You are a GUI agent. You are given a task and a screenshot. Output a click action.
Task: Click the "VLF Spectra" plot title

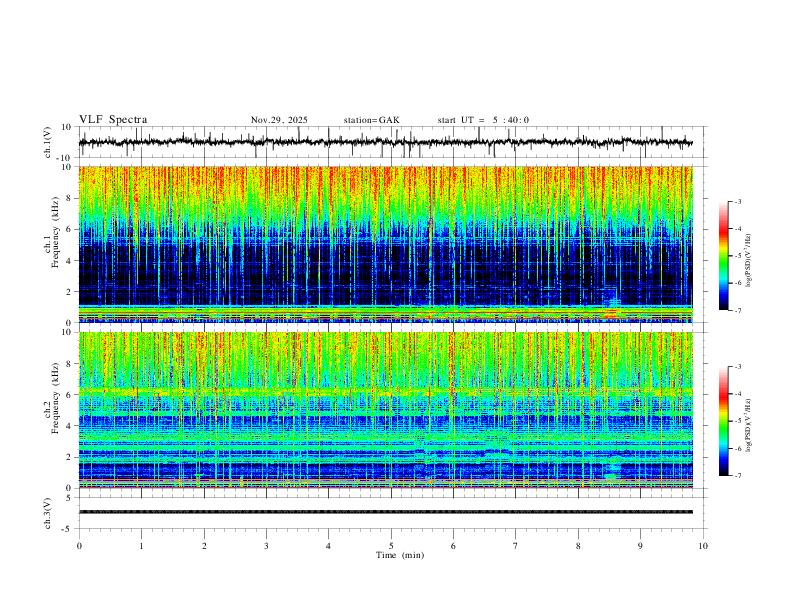point(113,120)
